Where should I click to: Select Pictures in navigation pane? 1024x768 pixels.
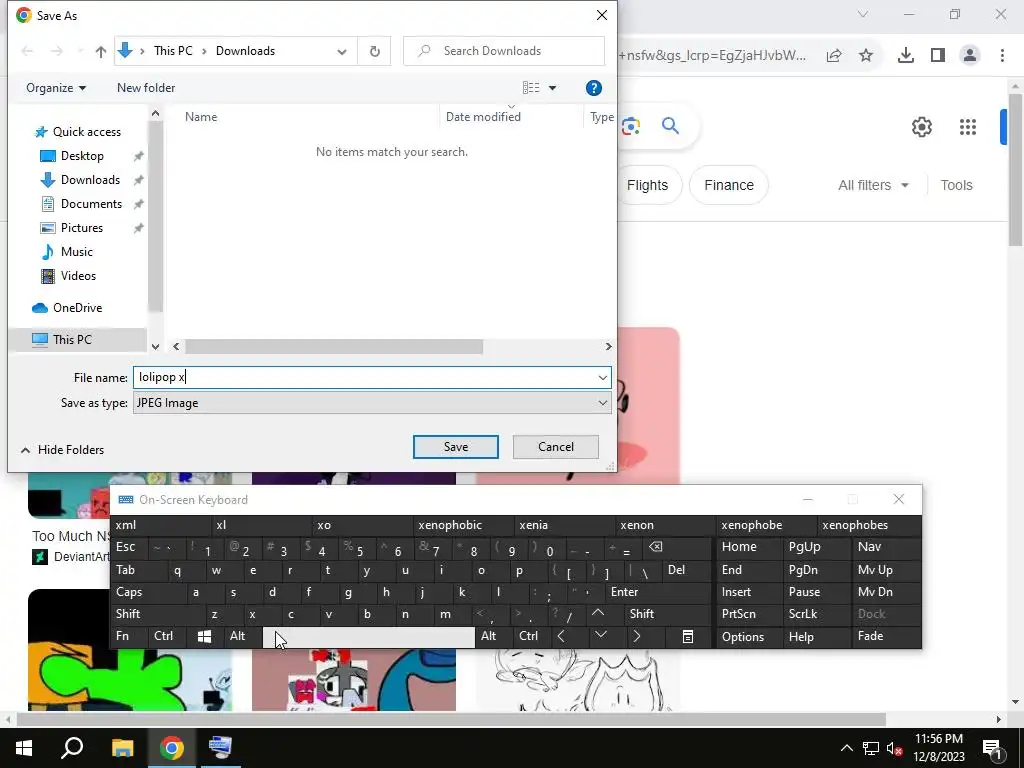click(x=82, y=228)
